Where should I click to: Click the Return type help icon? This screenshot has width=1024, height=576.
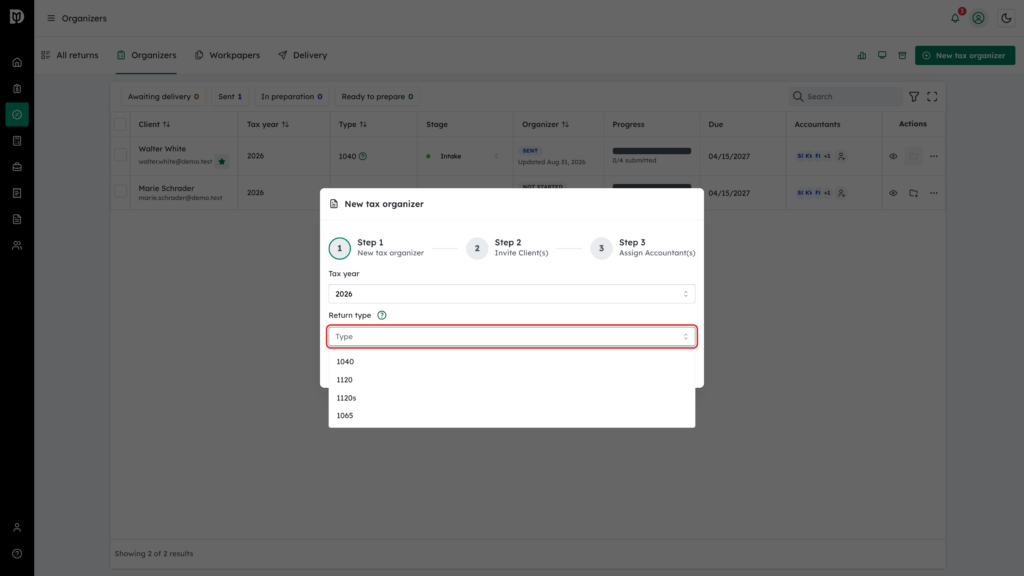pos(382,315)
